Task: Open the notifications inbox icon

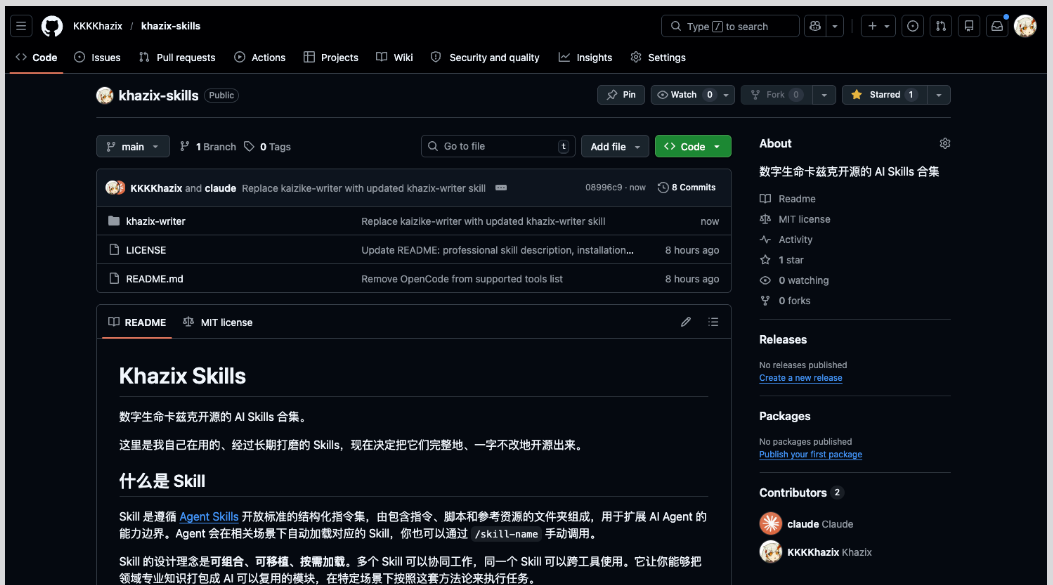Action: [x=997, y=26]
